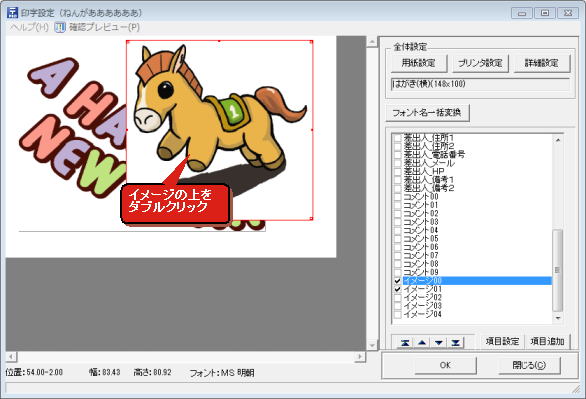Check the 差出人_住所2 checkbox
This screenshot has width=586, height=399.
tap(397, 146)
